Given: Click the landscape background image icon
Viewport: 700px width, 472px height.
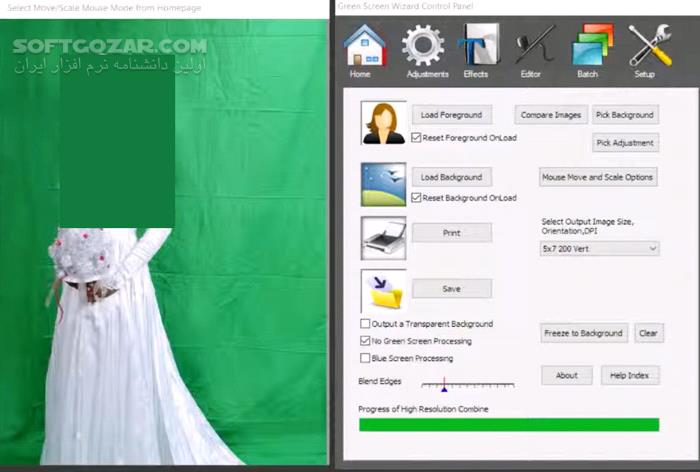Looking at the screenshot, I should pyautogui.click(x=383, y=184).
